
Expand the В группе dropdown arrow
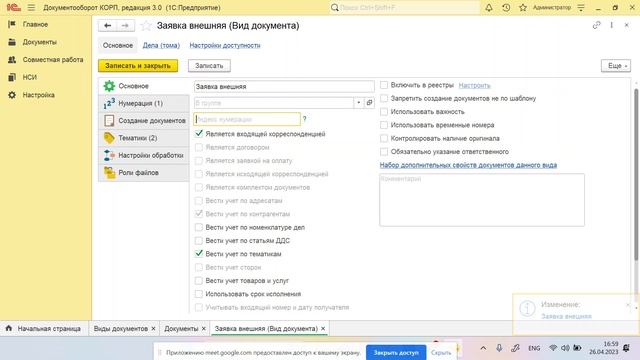coord(358,103)
